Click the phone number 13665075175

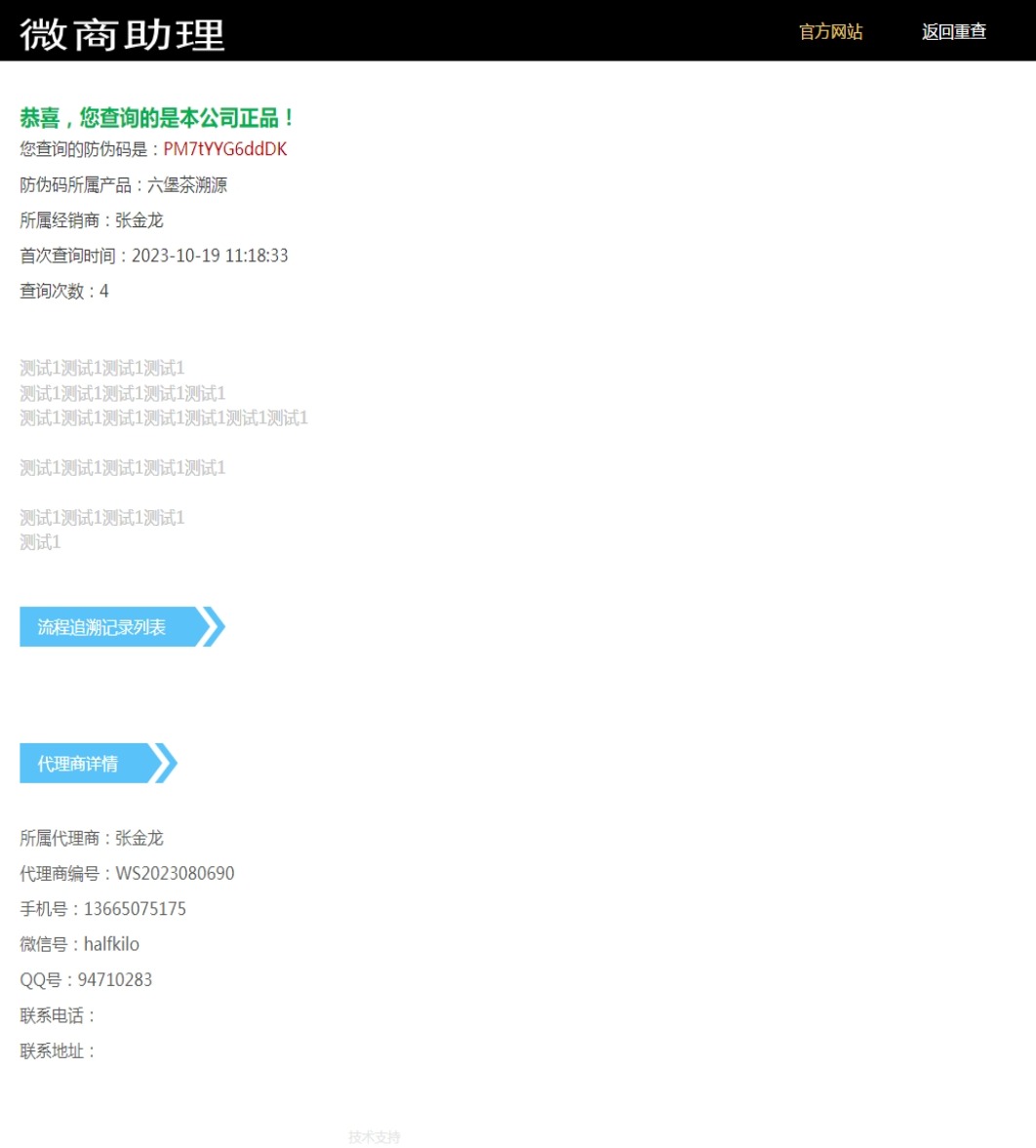[135, 909]
